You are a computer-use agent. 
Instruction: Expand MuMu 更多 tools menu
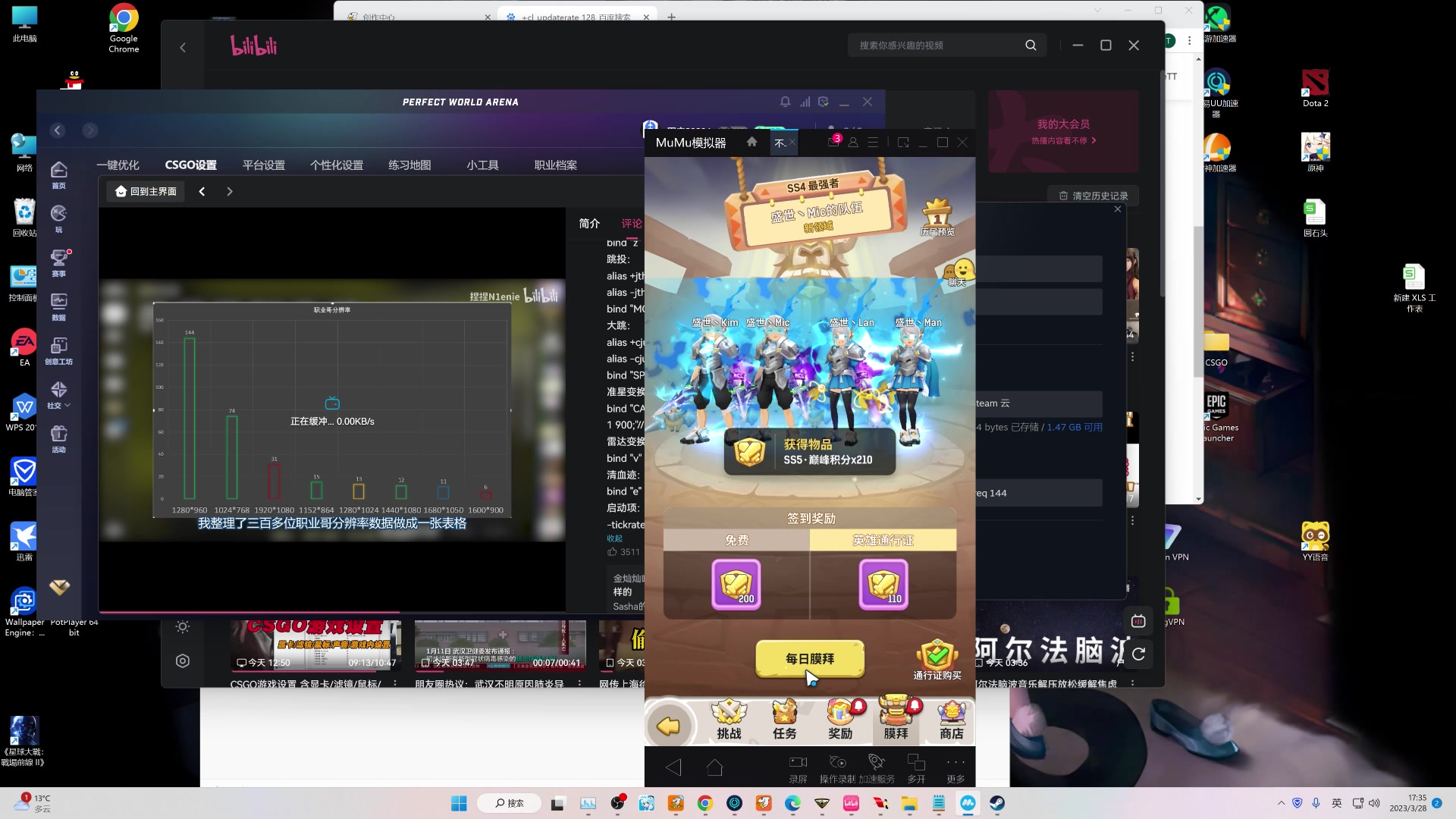click(x=955, y=769)
